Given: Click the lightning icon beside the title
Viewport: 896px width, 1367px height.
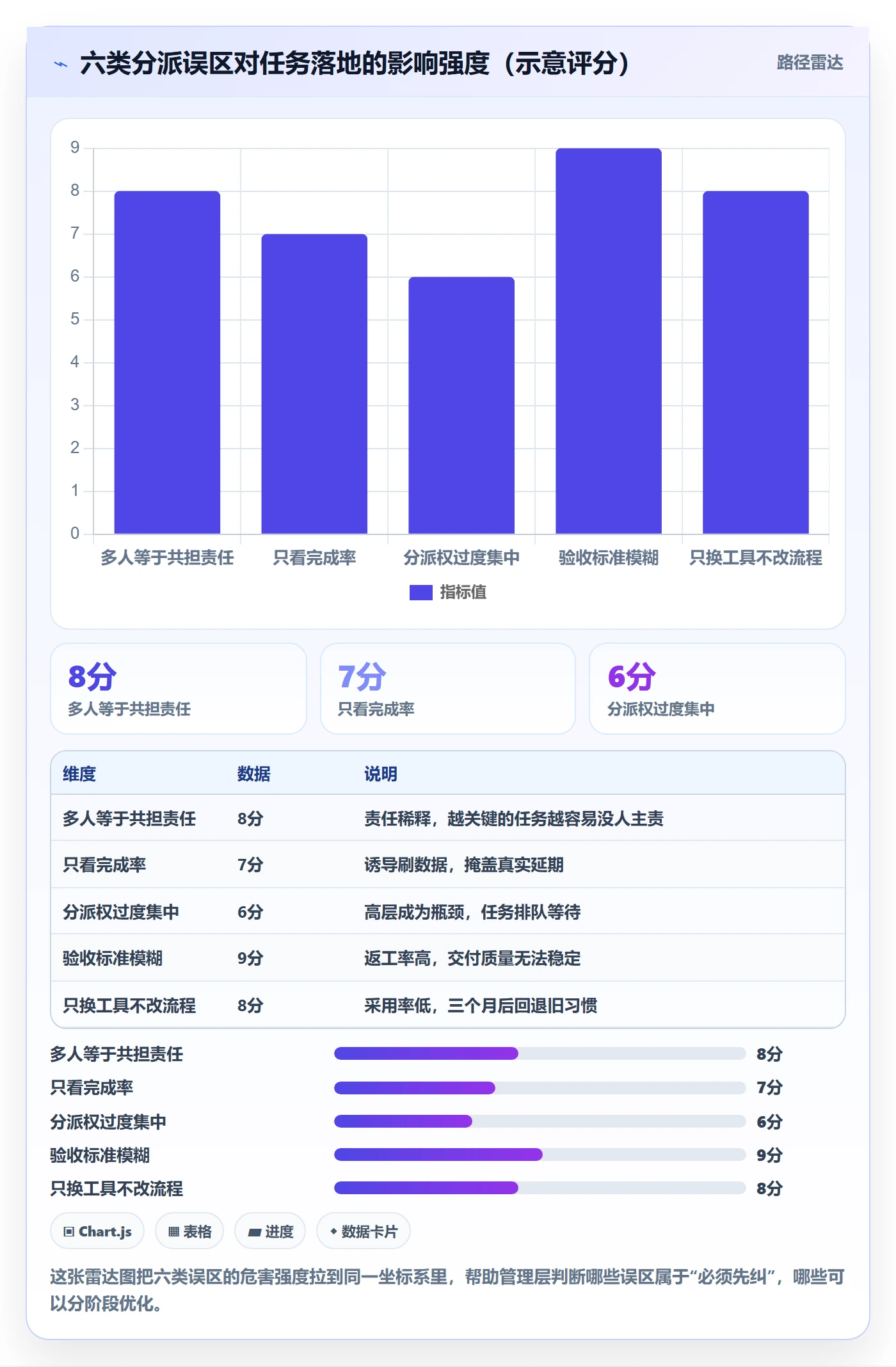Looking at the screenshot, I should point(61,63).
